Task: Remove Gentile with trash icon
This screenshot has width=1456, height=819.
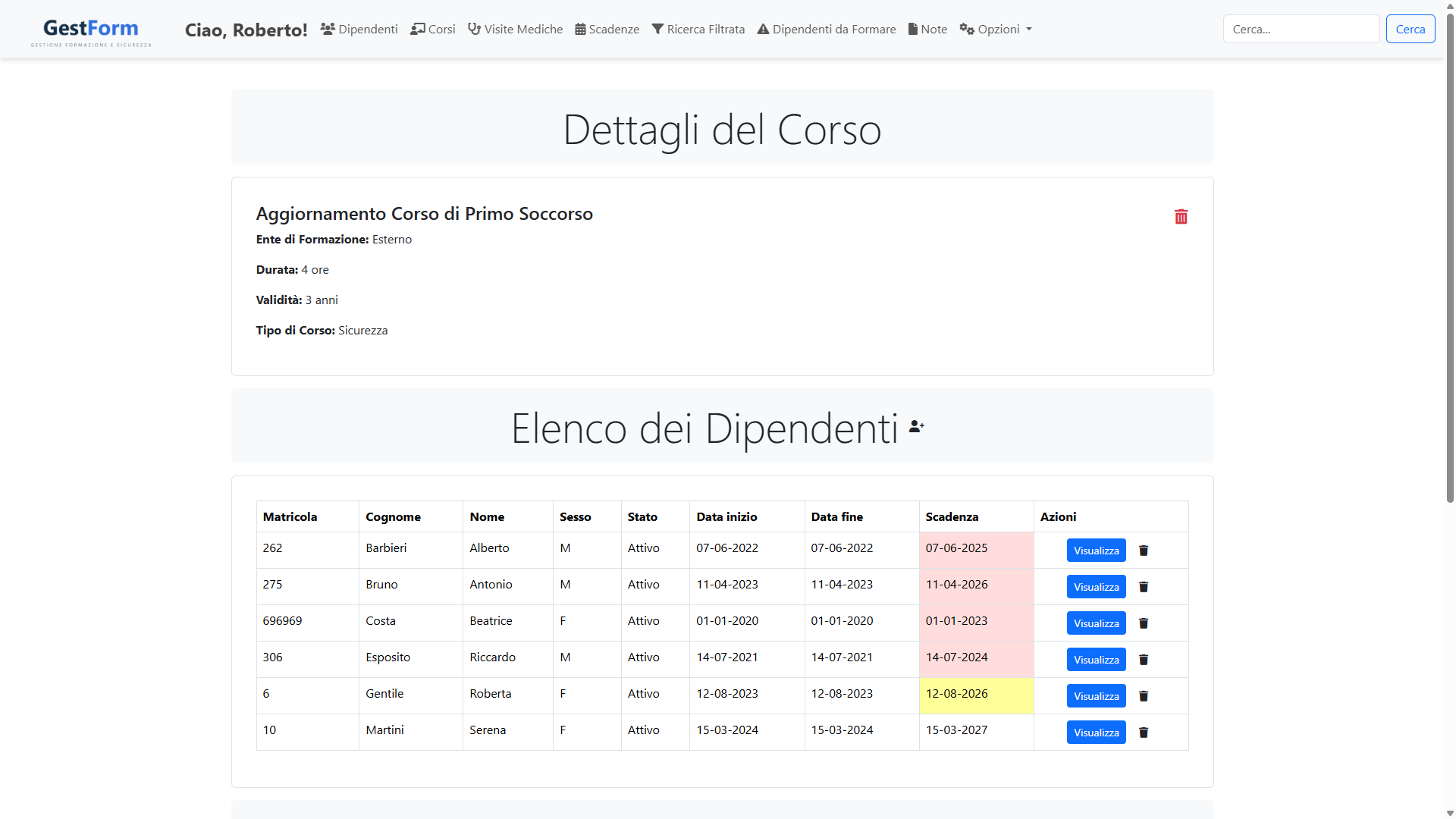Action: point(1144,696)
